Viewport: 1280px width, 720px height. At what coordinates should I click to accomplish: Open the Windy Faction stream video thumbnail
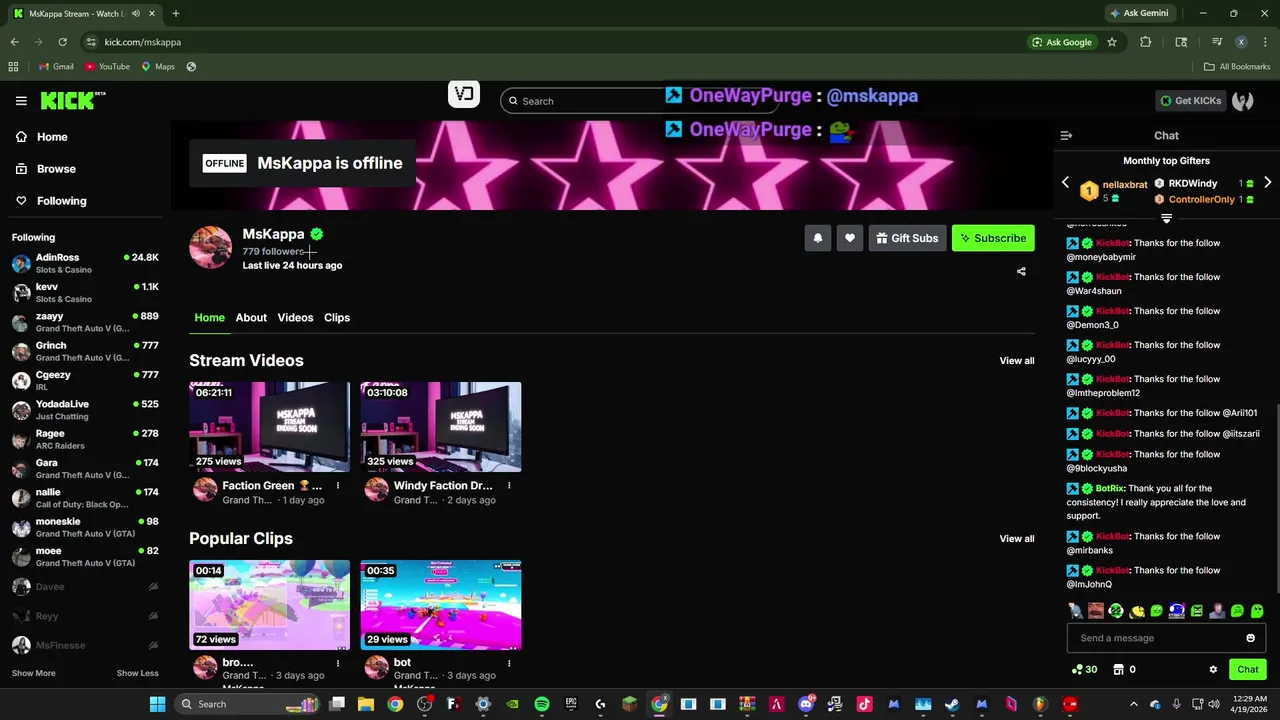coord(441,427)
